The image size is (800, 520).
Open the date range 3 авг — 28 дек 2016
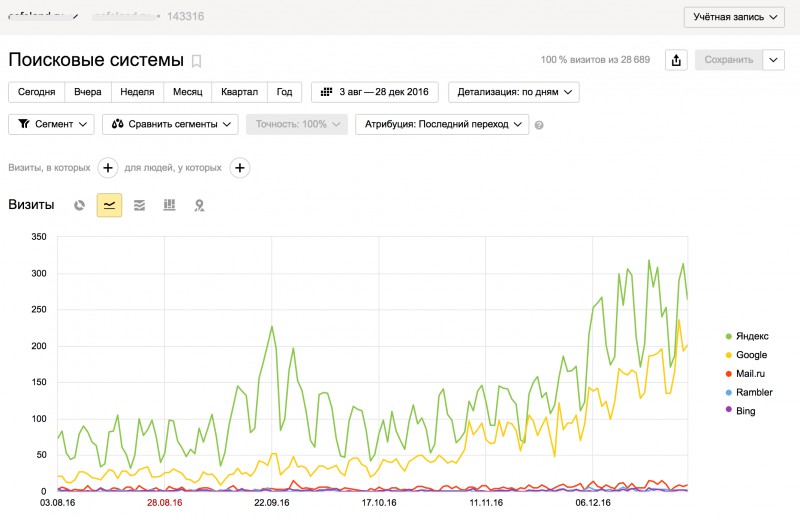(x=375, y=92)
